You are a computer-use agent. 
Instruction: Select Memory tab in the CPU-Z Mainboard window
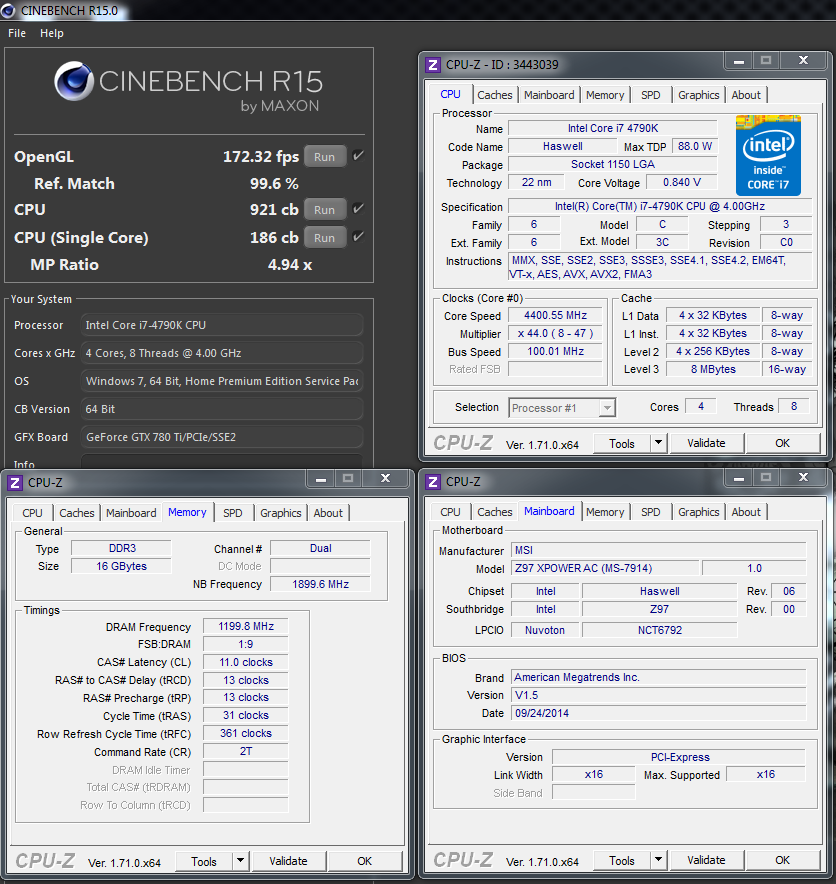605,512
